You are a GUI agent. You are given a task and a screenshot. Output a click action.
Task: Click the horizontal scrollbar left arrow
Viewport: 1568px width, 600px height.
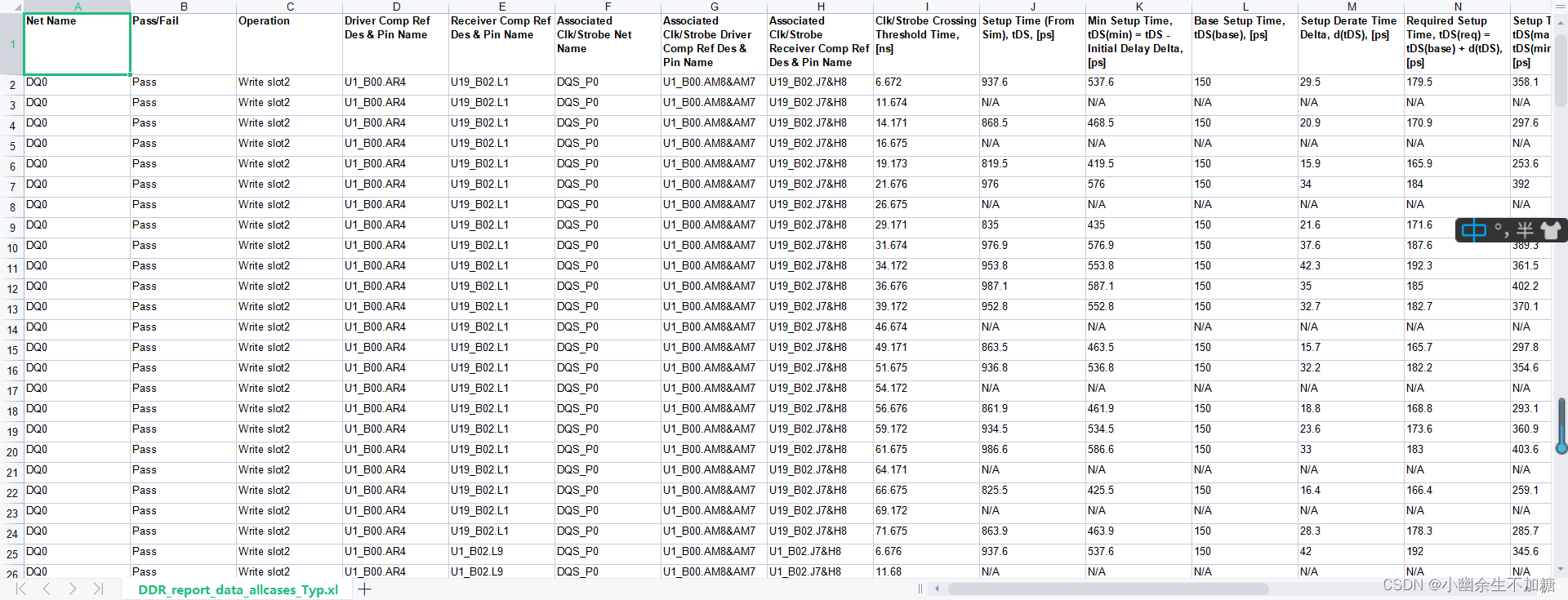click(938, 589)
